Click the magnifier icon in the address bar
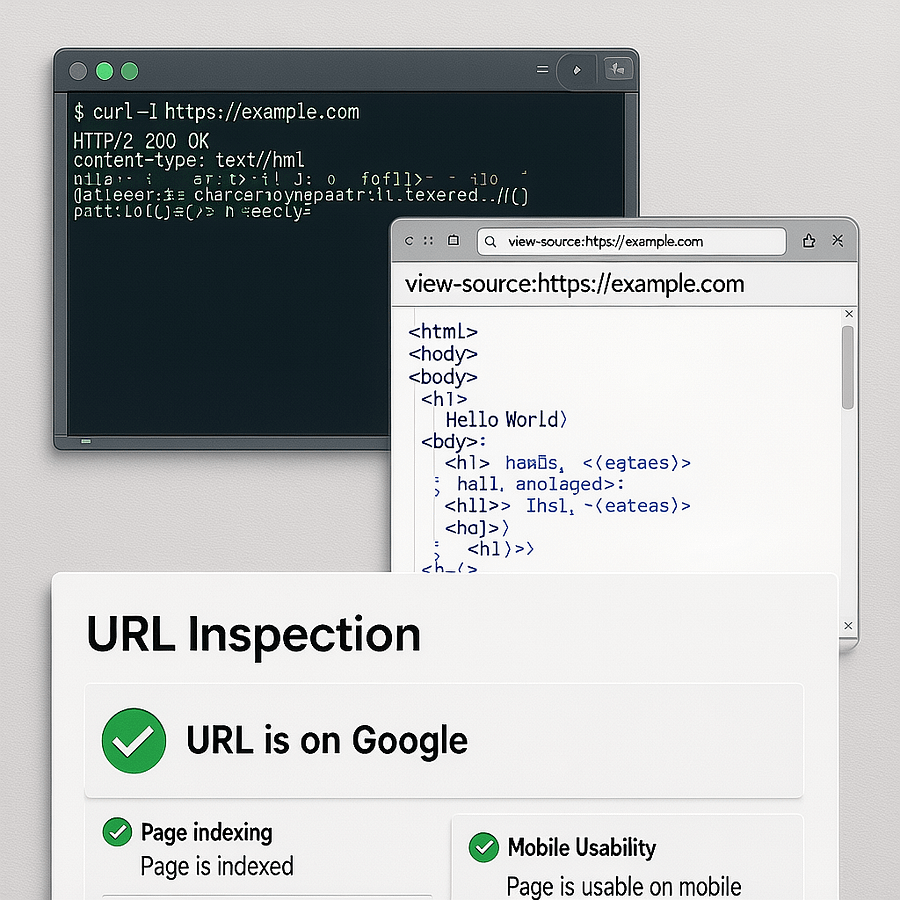Screen dimensions: 900x900 [490, 242]
